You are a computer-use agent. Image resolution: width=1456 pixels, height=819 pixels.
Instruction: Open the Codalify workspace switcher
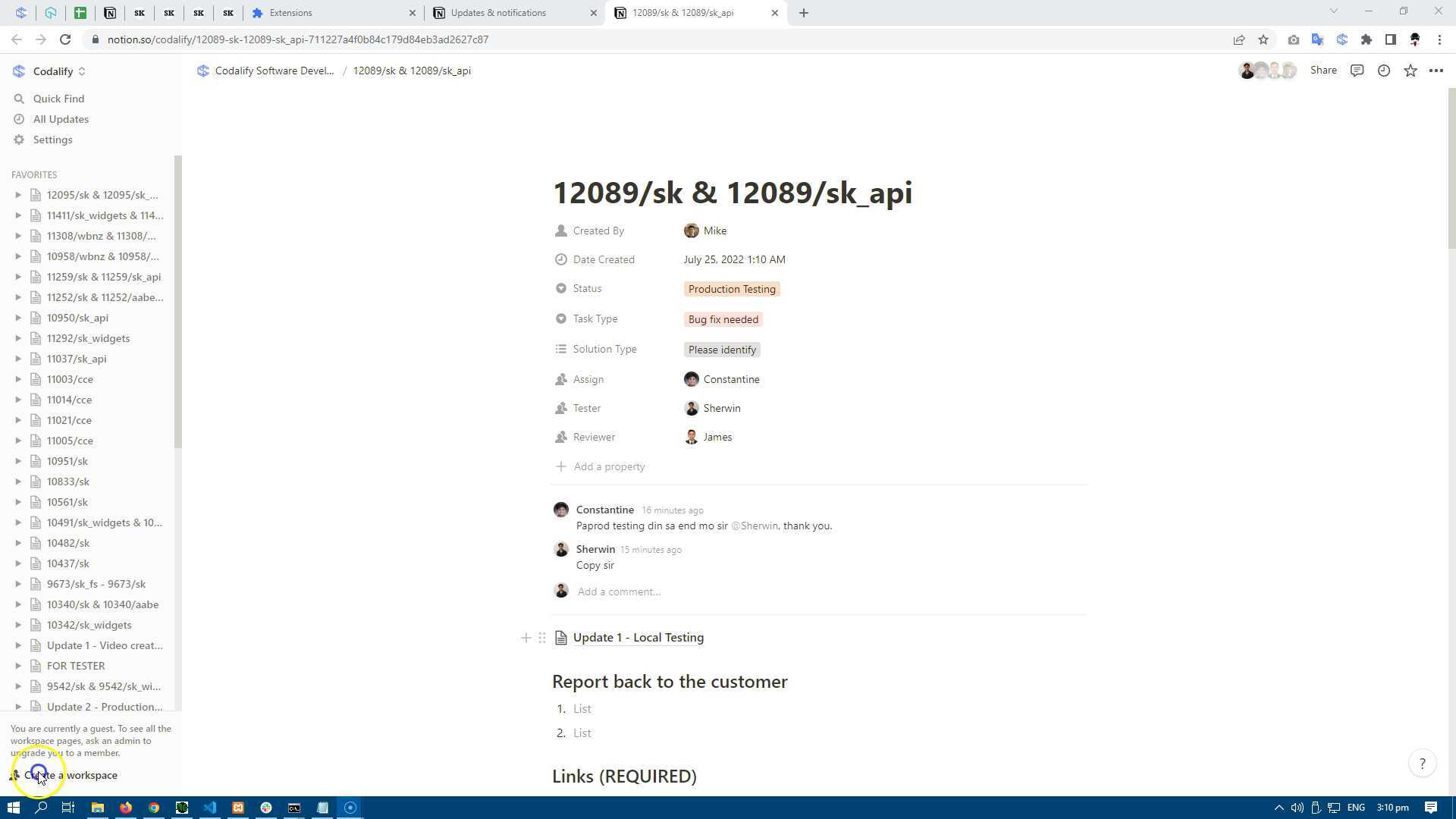(x=53, y=71)
